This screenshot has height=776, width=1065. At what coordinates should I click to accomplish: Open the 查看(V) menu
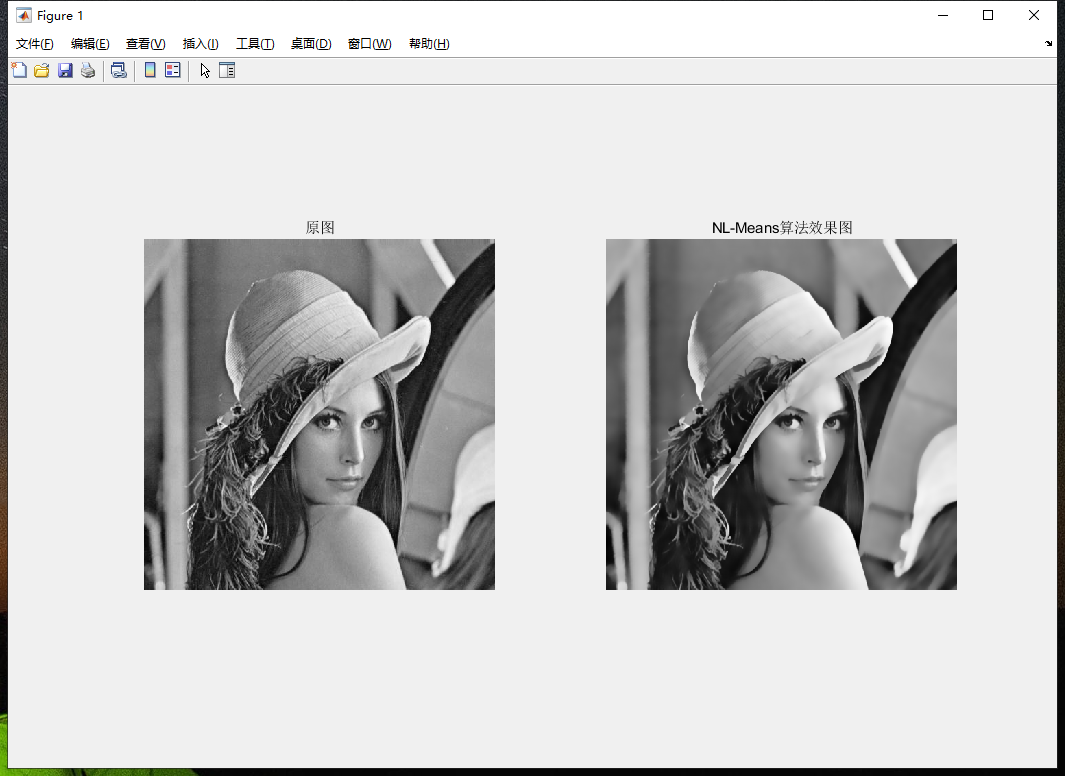click(x=145, y=44)
